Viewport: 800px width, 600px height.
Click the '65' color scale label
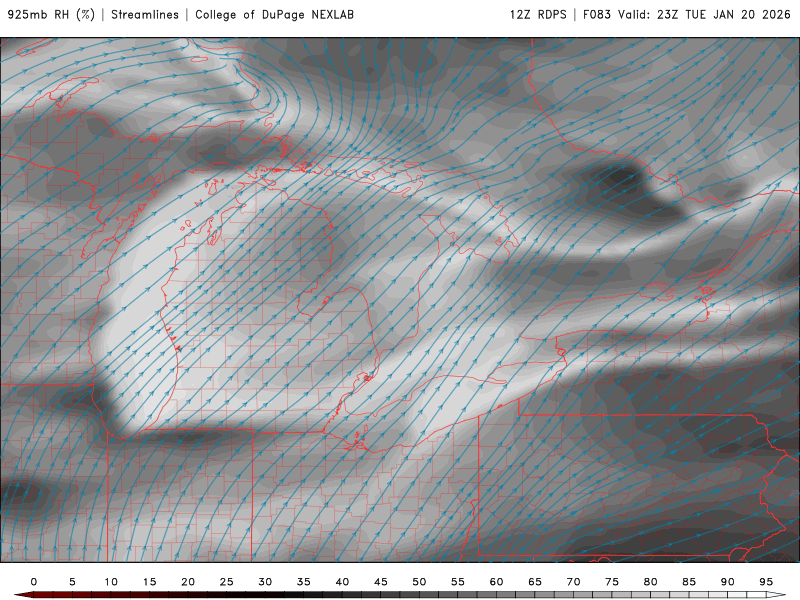pyautogui.click(x=535, y=582)
